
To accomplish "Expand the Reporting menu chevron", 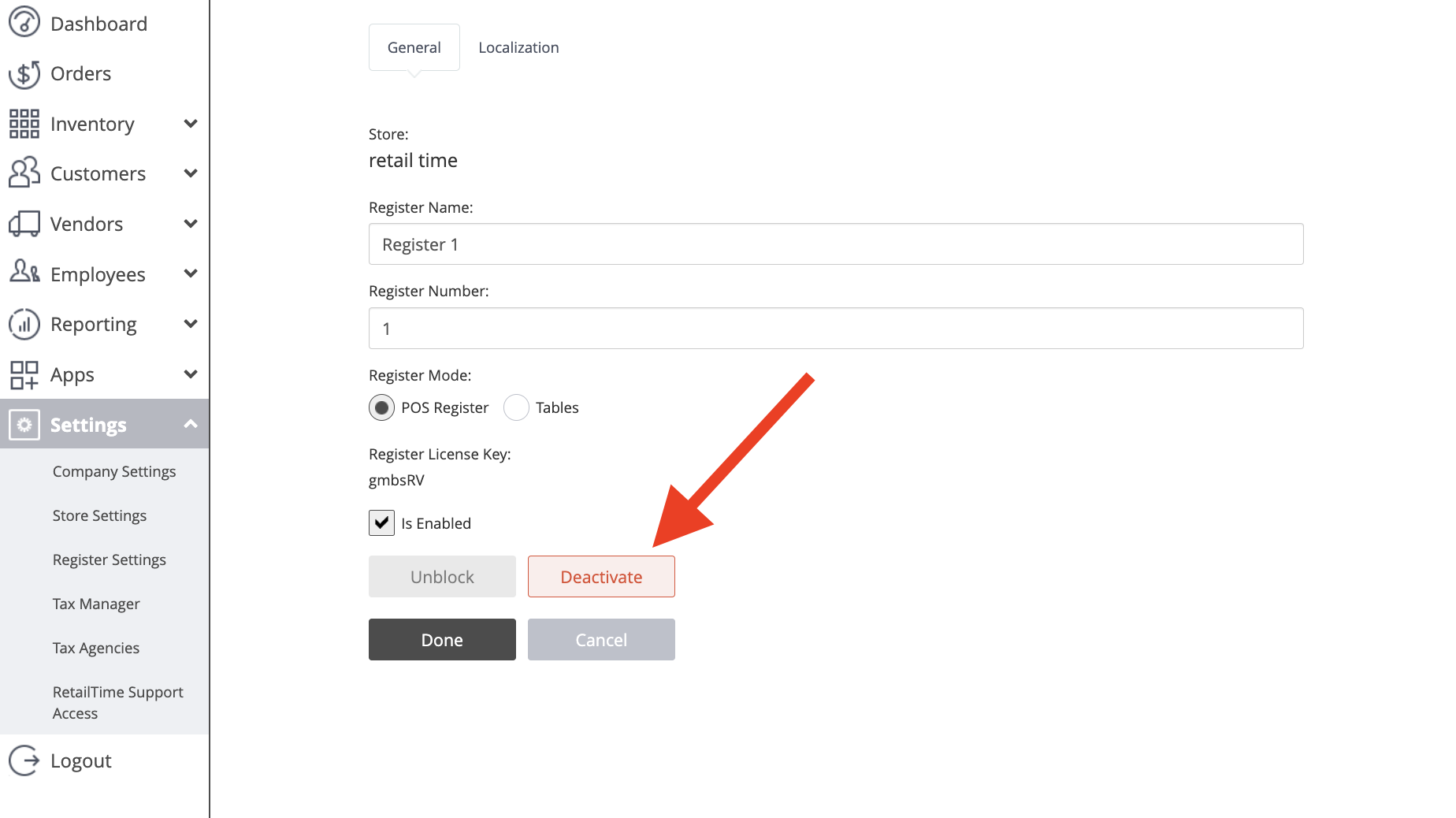I will click(x=190, y=324).
